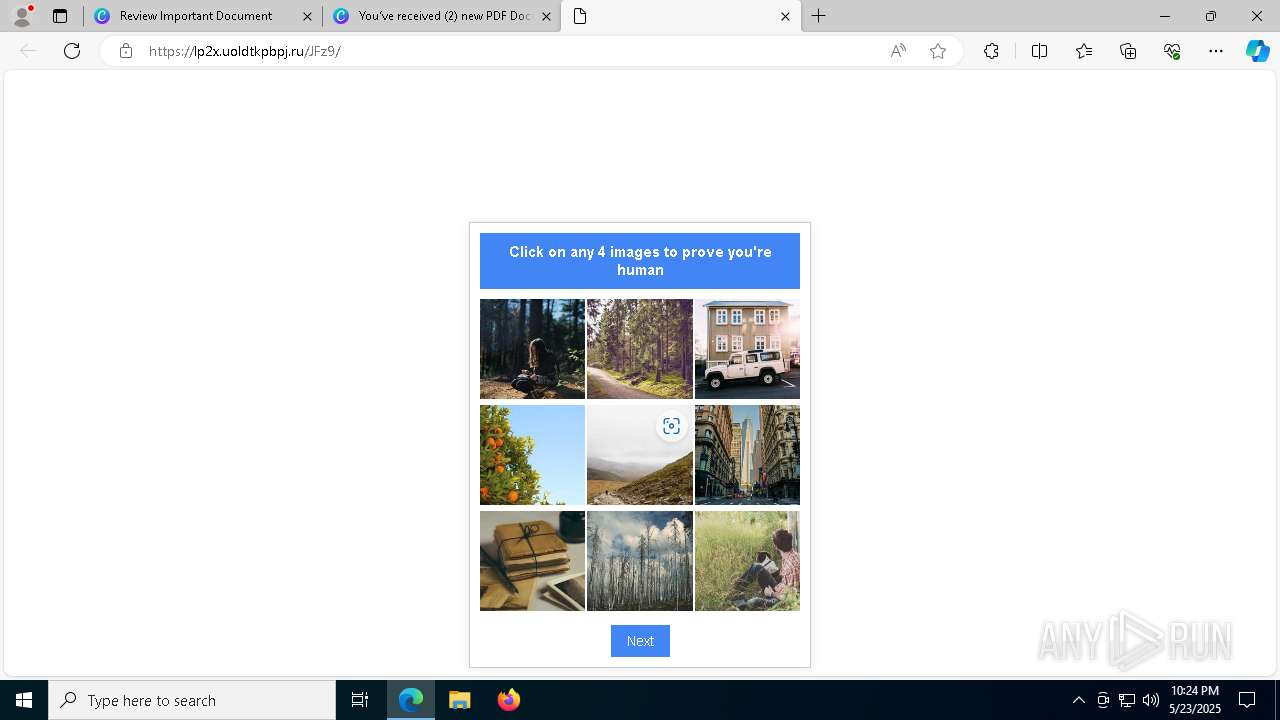The width and height of the screenshot is (1280, 720).
Task: Click the Meet Now tray icon
Action: (x=1103, y=700)
